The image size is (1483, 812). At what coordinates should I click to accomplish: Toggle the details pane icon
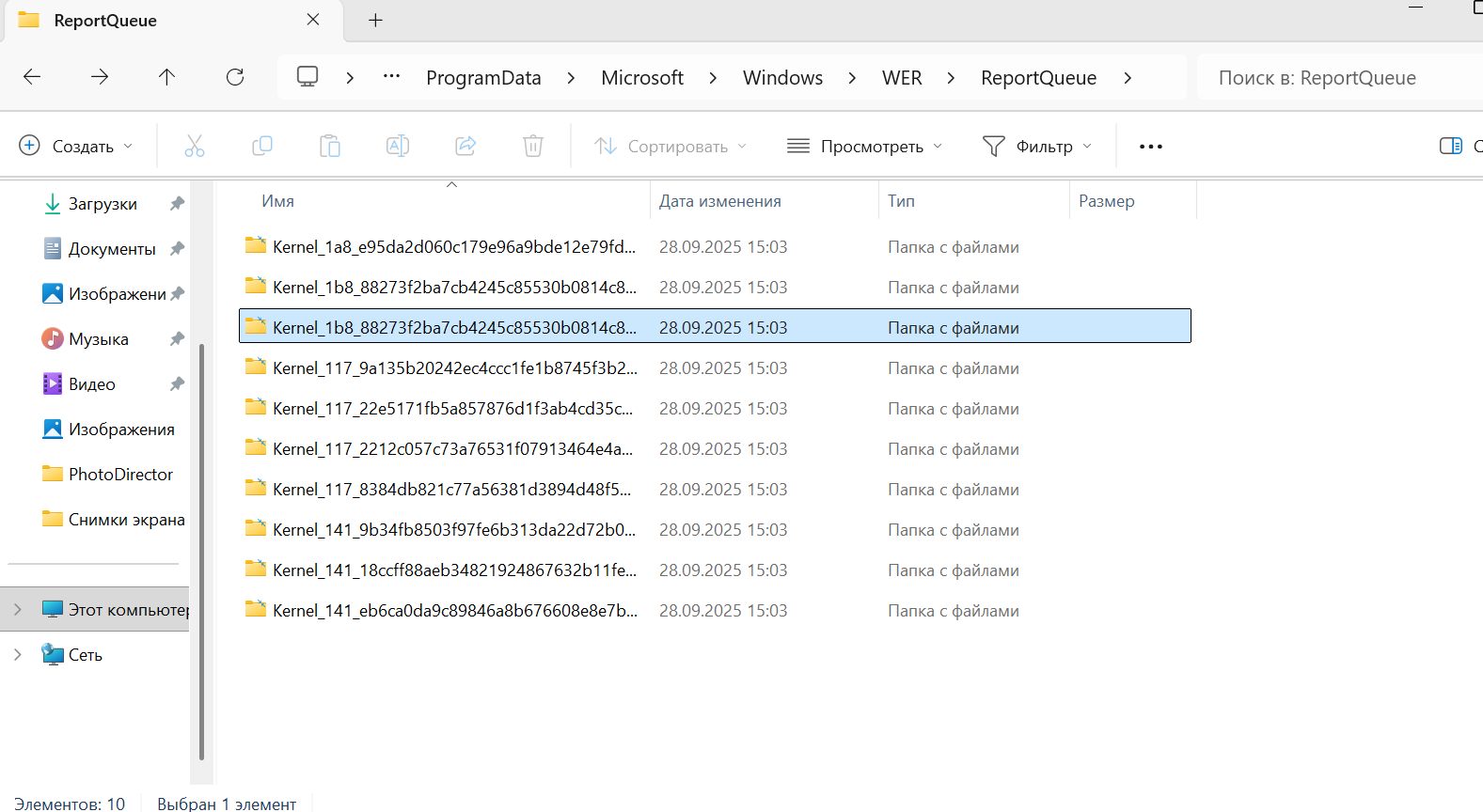[x=1451, y=146]
